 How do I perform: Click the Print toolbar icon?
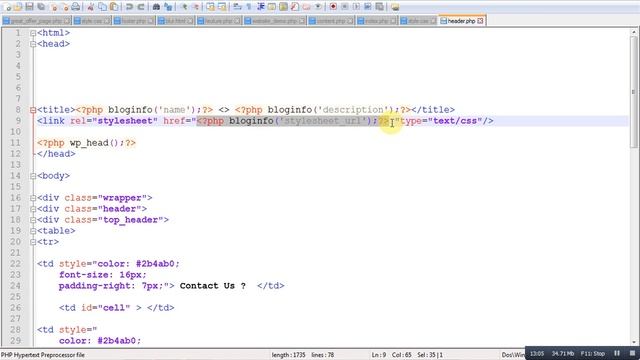(76, 7)
